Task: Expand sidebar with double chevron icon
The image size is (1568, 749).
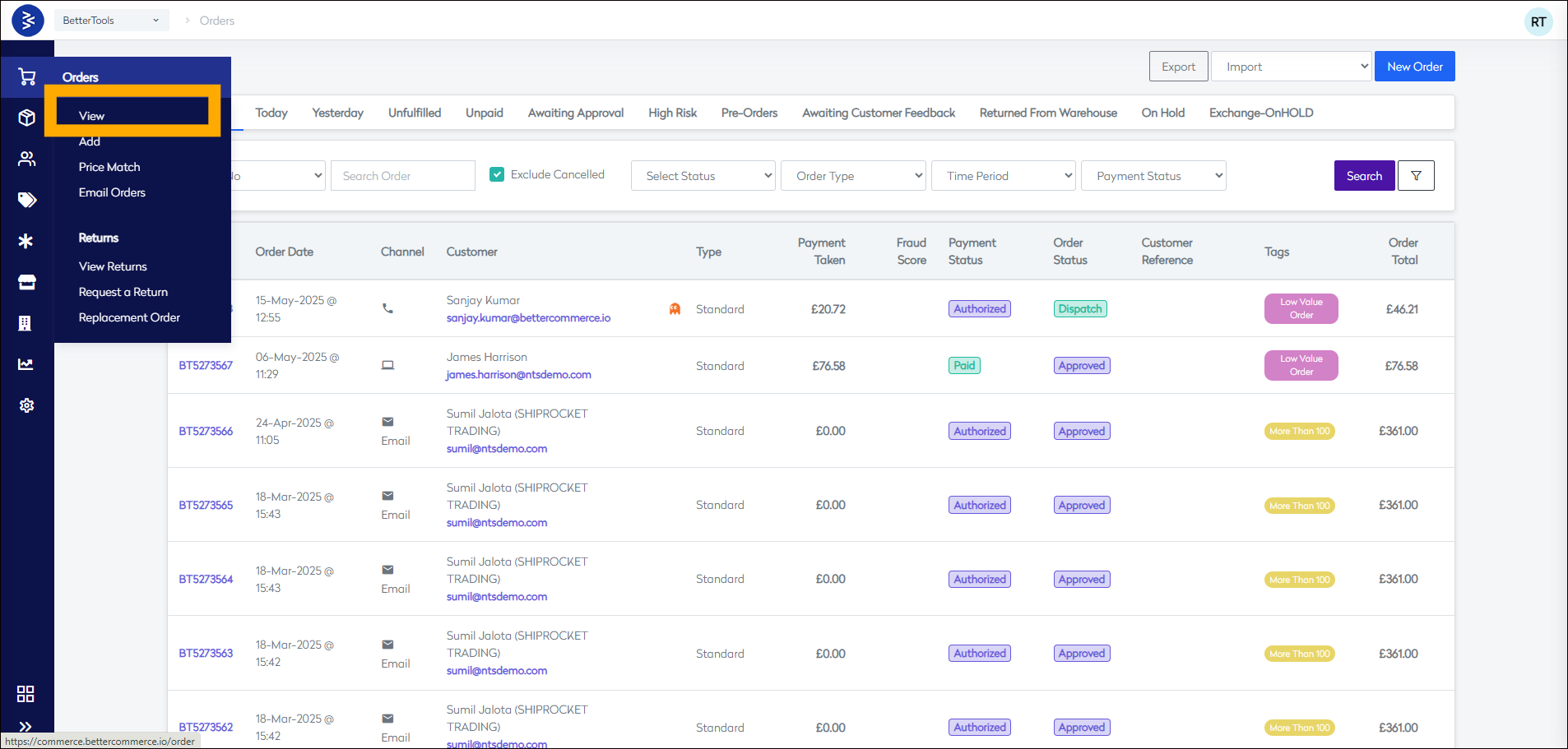Action: 26,726
